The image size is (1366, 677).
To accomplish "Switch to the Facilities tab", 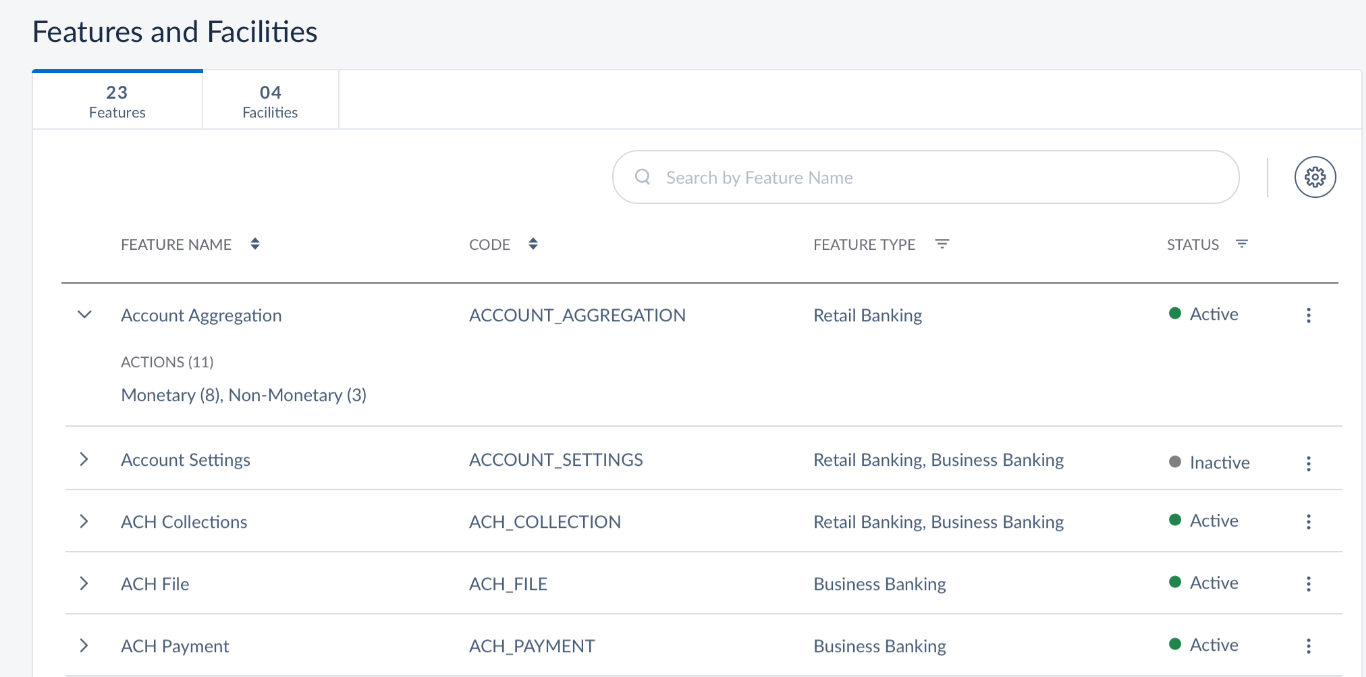I will [270, 101].
